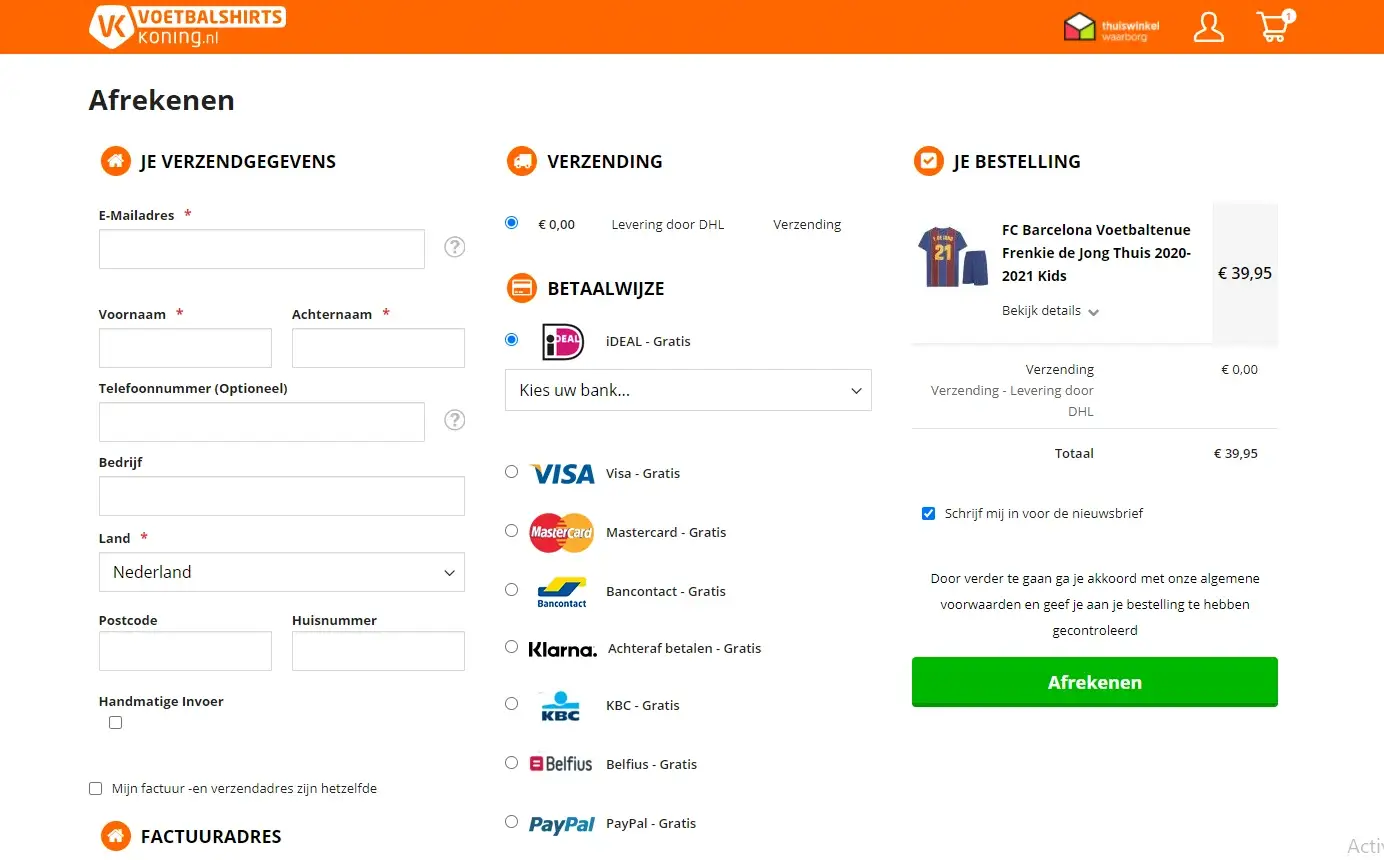Click the account person icon
The image size is (1384, 860).
tap(1208, 27)
